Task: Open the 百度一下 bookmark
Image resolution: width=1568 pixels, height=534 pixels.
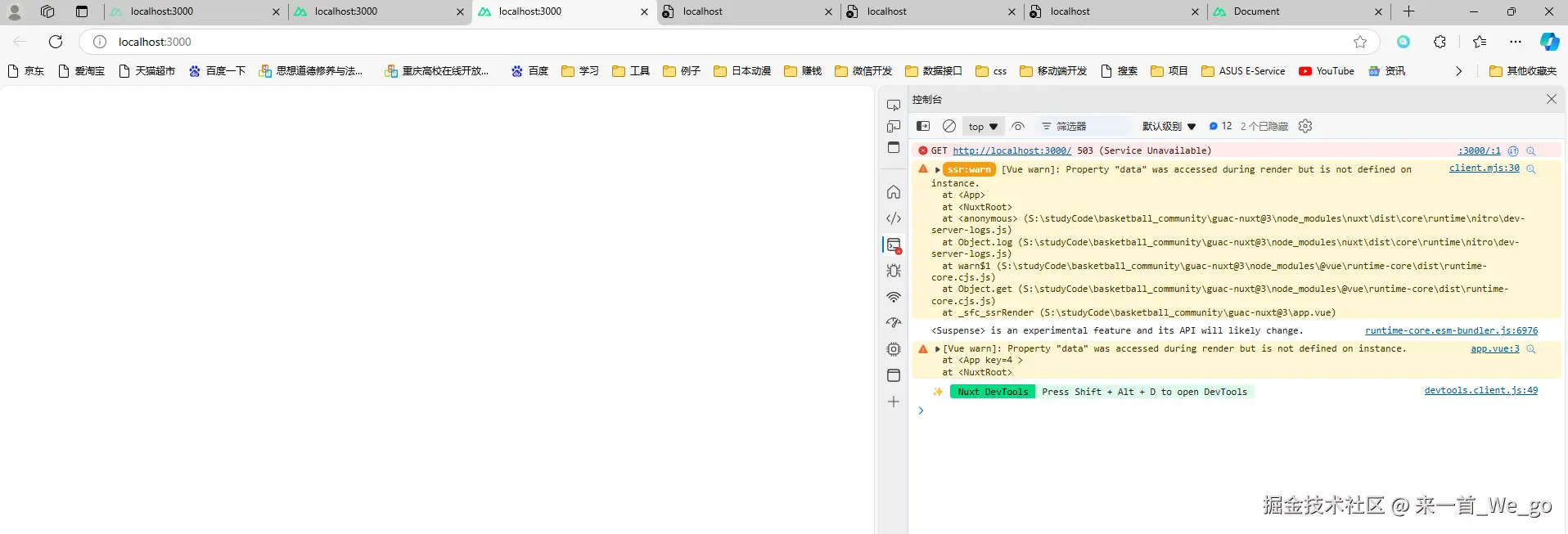Action: pos(217,71)
